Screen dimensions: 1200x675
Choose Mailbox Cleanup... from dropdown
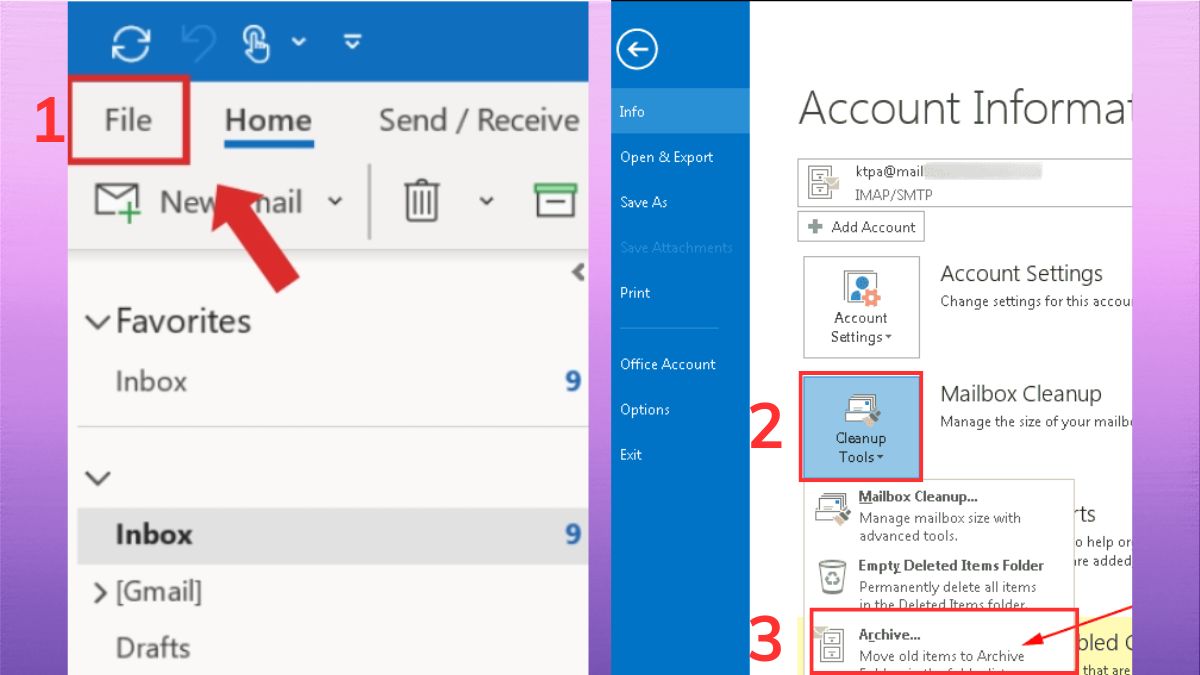click(939, 515)
